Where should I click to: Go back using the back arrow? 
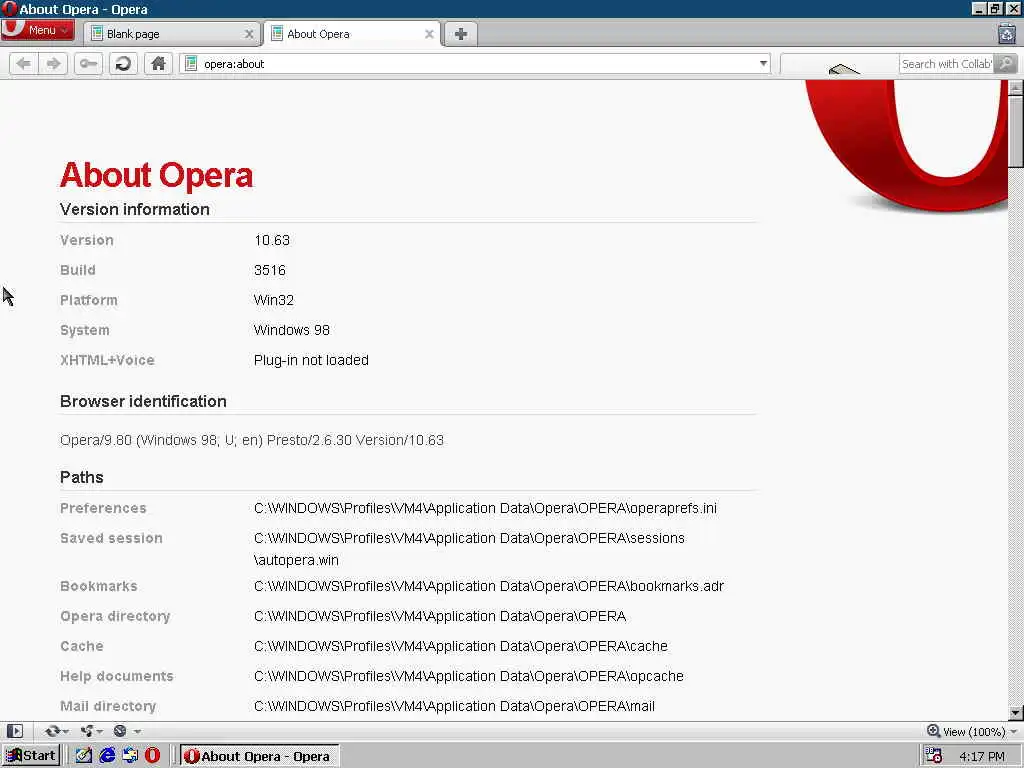click(24, 63)
